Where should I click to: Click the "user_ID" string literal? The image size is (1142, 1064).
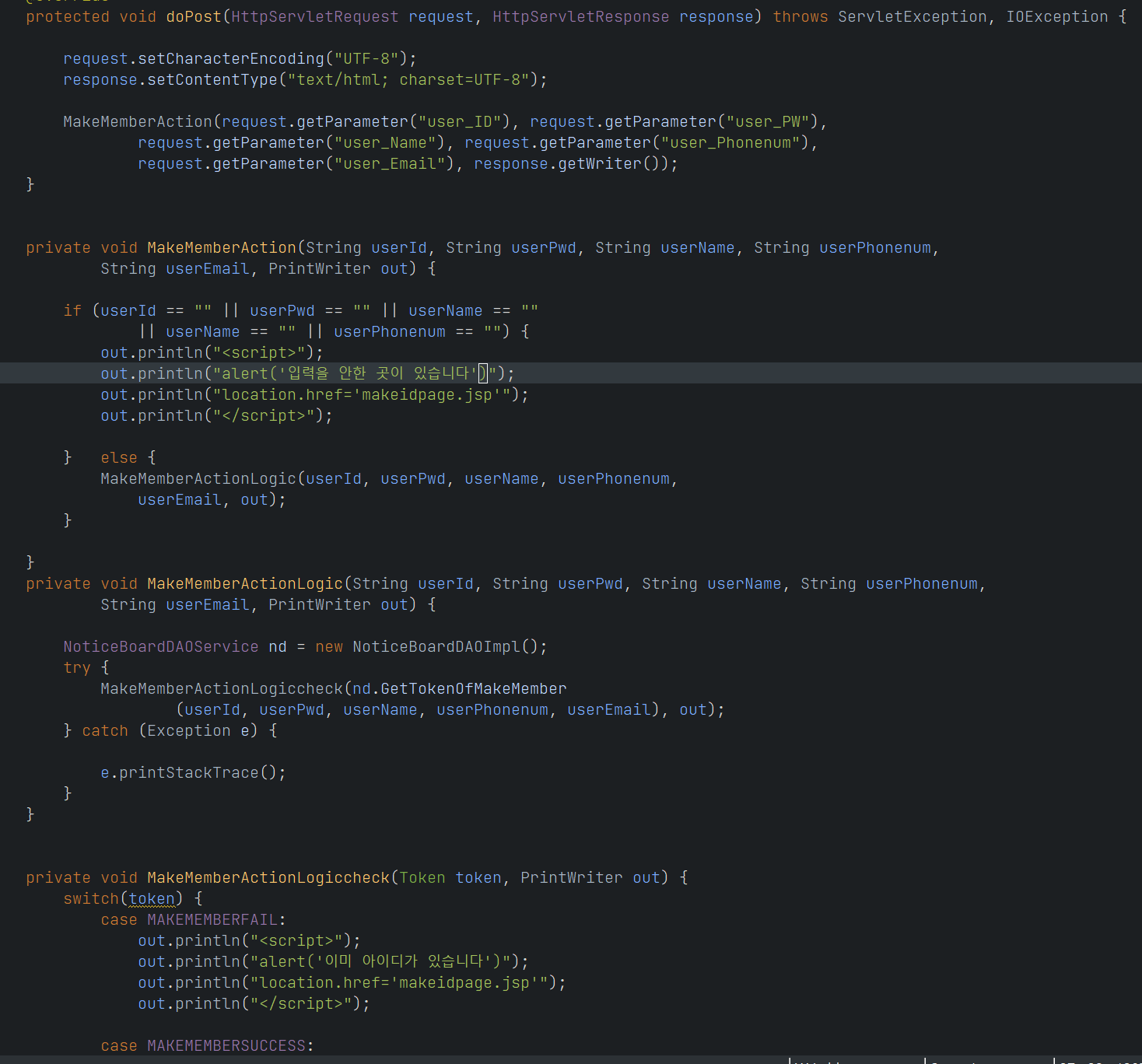pyautogui.click(x=460, y=121)
